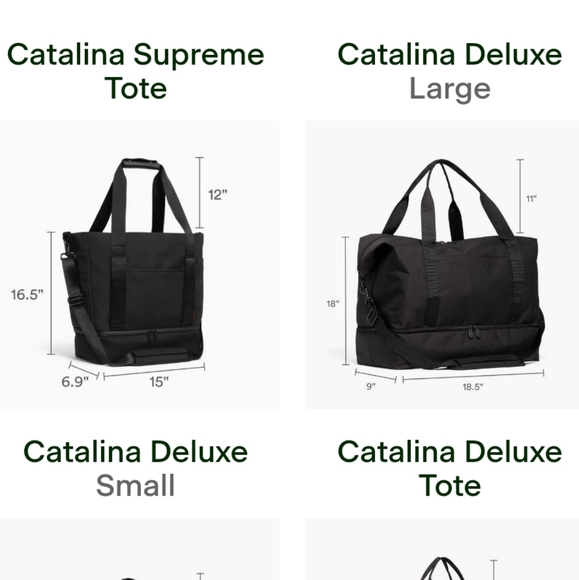Click the partially visible Deluxe Tote image
Viewport: 579px width, 580px height.
tap(442, 549)
